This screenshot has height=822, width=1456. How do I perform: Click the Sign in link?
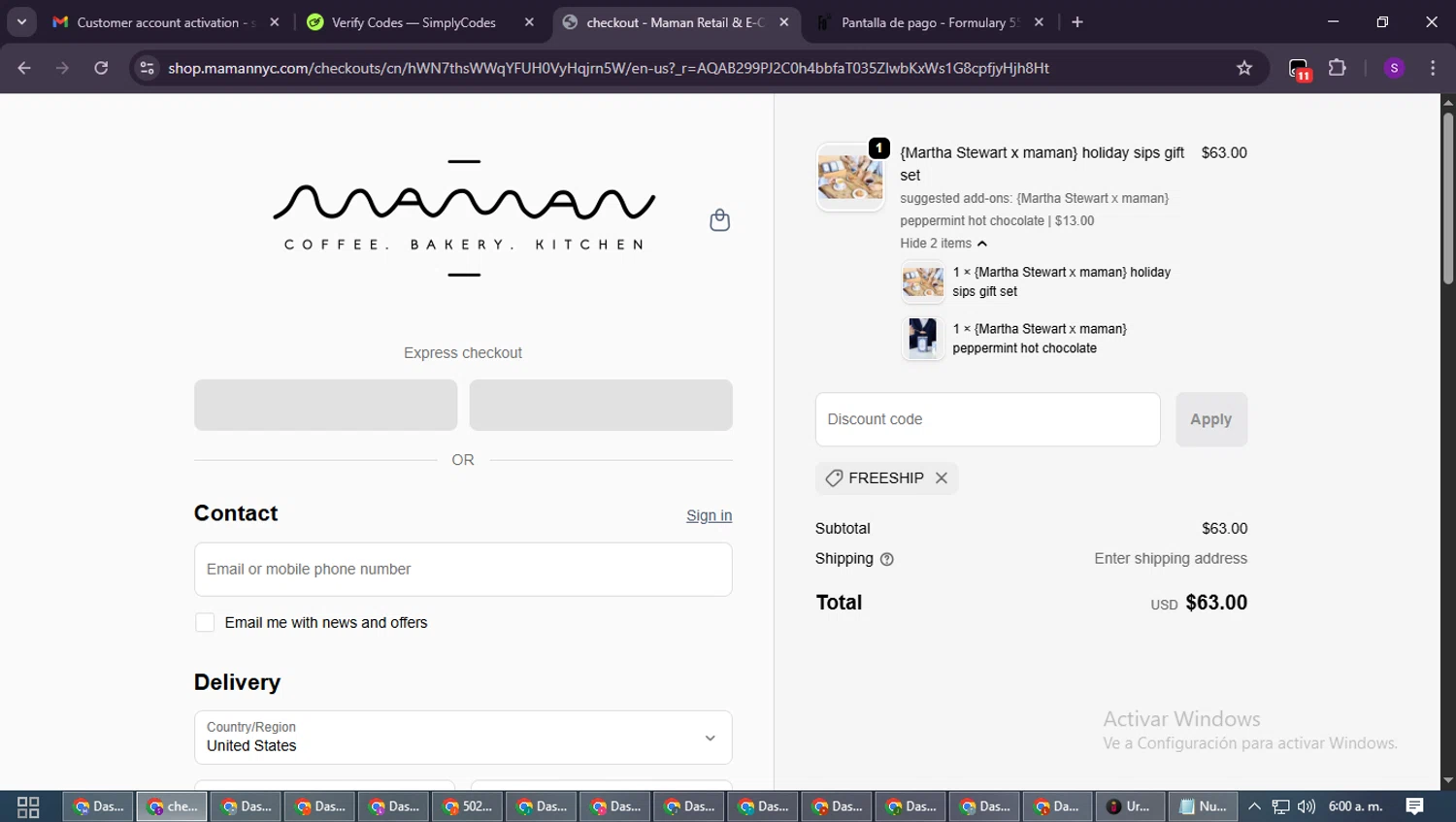(x=709, y=515)
